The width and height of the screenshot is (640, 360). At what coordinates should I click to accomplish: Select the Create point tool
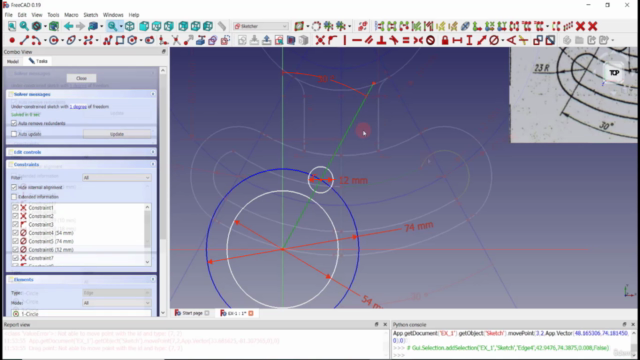[x=12, y=40]
